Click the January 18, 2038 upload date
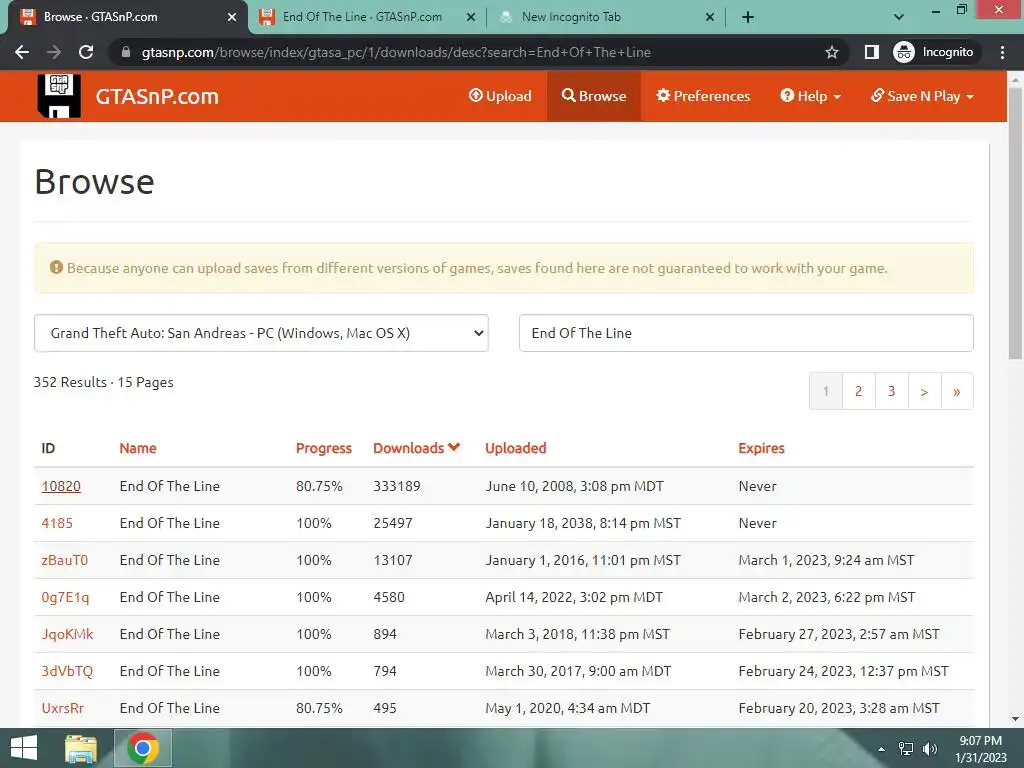1024x768 pixels. pos(583,523)
